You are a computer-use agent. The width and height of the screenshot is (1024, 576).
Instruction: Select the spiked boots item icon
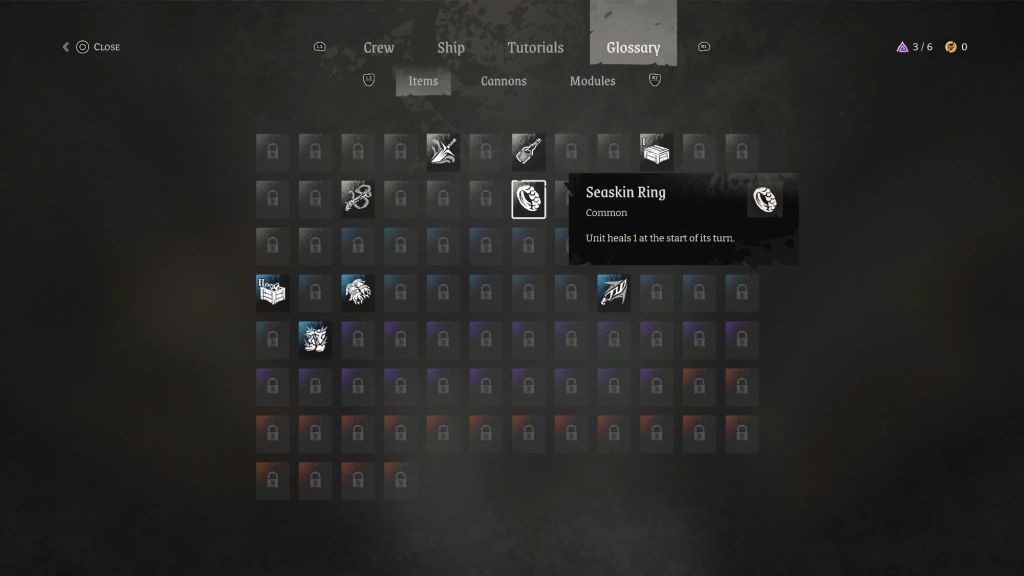coord(315,340)
